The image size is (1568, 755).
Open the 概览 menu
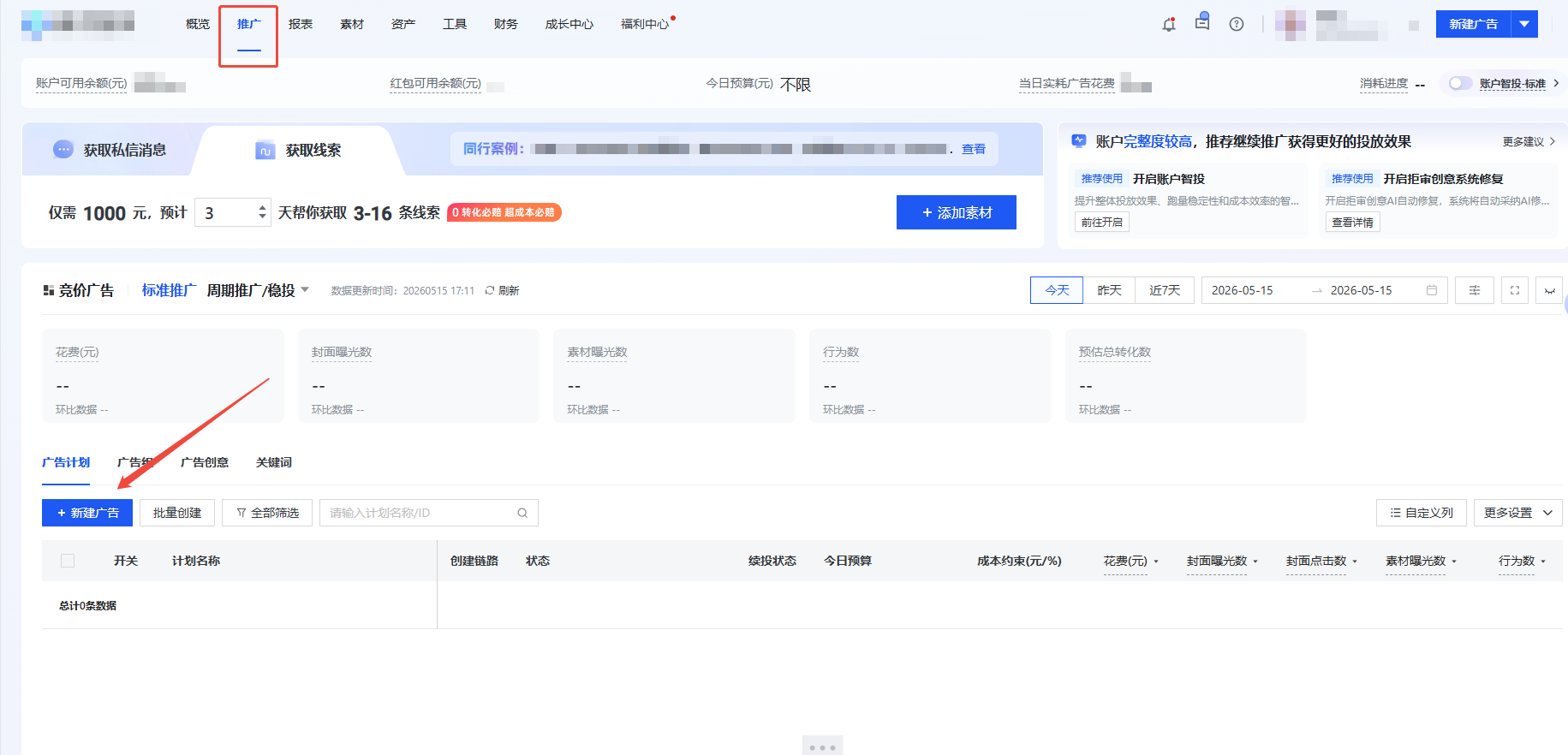tap(198, 24)
